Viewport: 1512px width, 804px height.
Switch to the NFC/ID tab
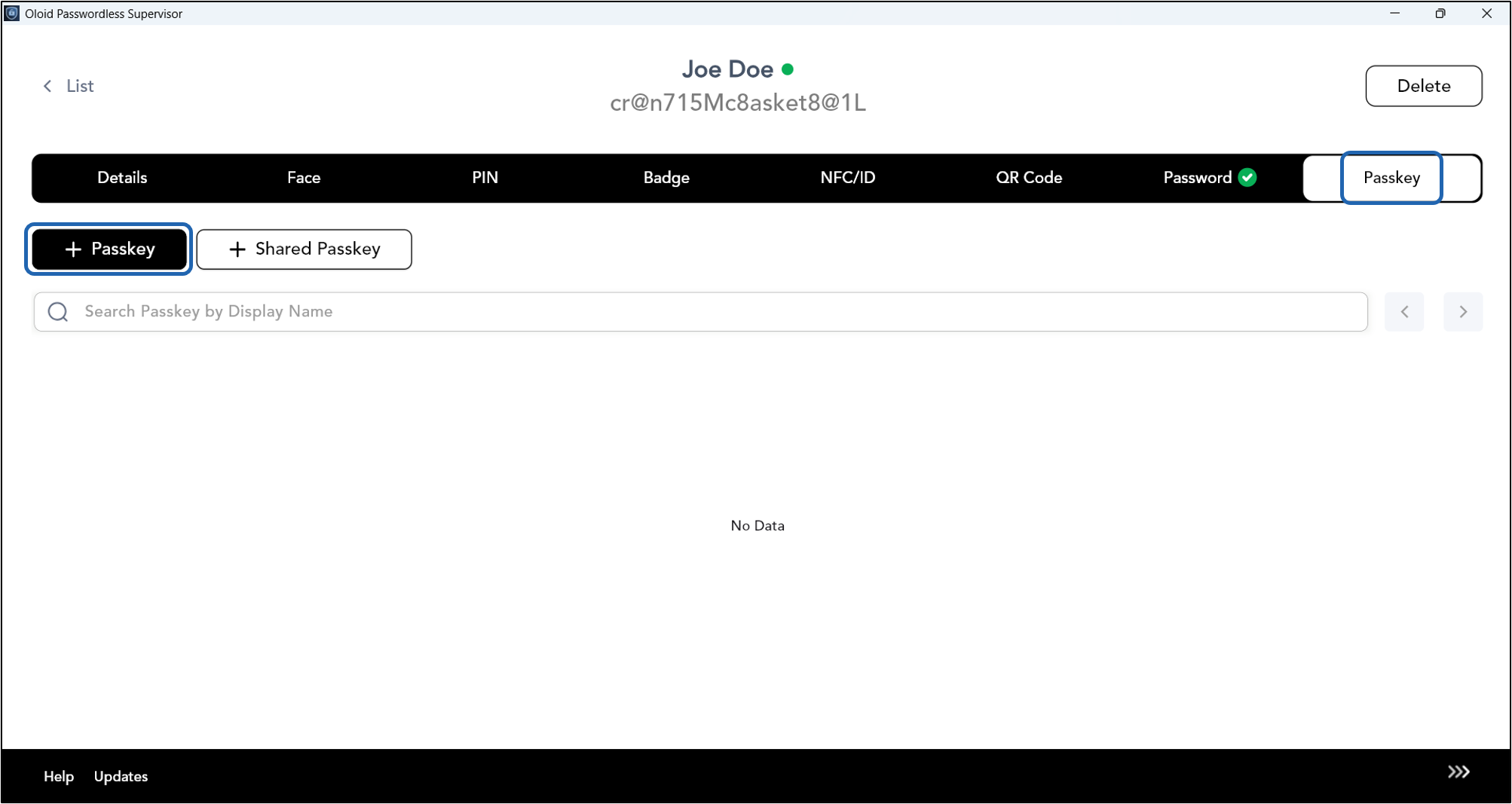[x=848, y=178]
